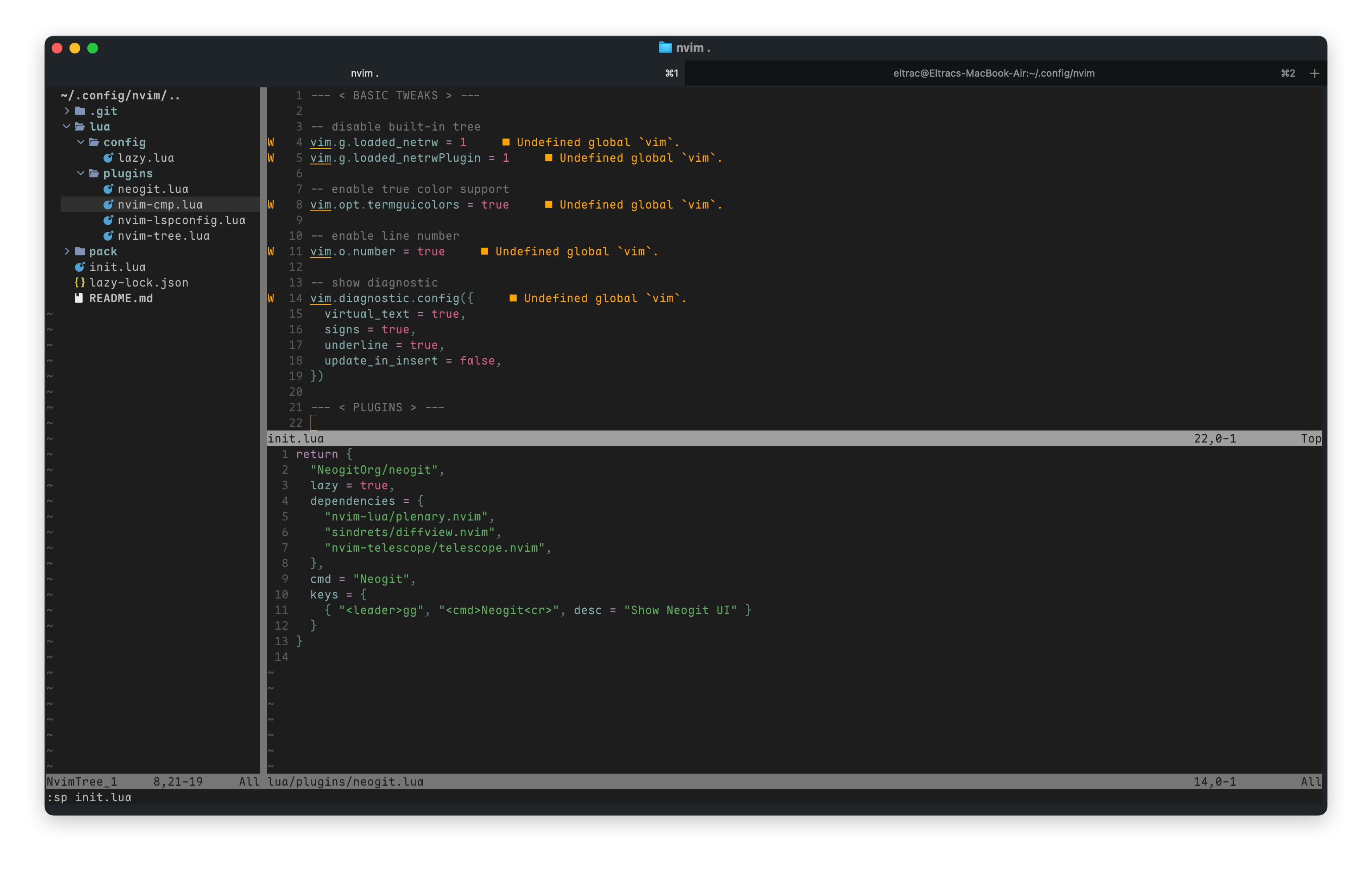The height and width of the screenshot is (869, 1372).
Task: Open nvim-lspconfig.lua in the file tree
Action: pos(181,220)
